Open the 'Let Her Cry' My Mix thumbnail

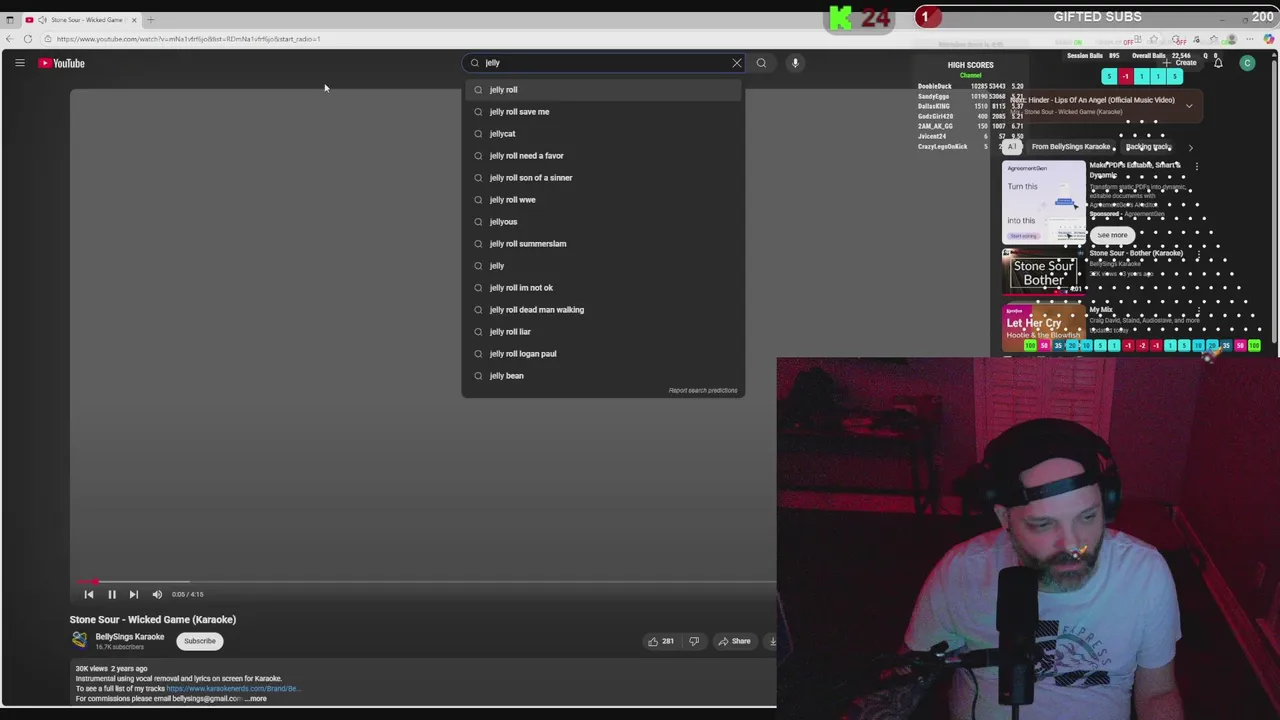tap(1044, 327)
